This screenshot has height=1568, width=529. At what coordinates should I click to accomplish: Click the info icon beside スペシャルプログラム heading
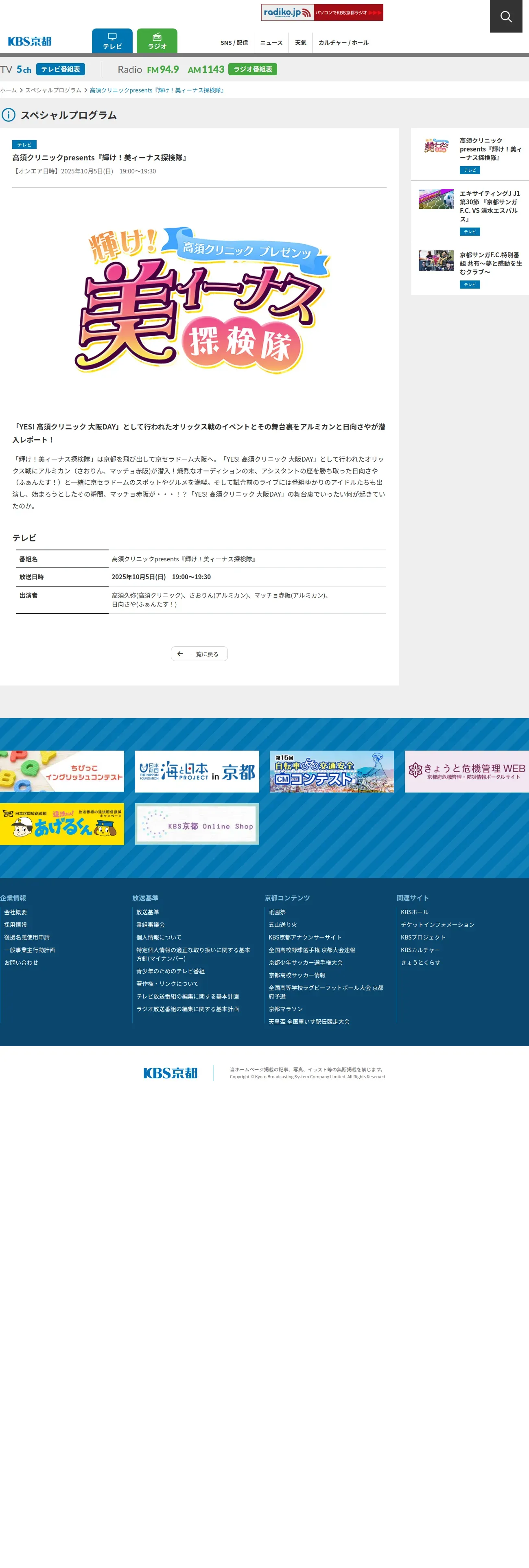coord(9,115)
